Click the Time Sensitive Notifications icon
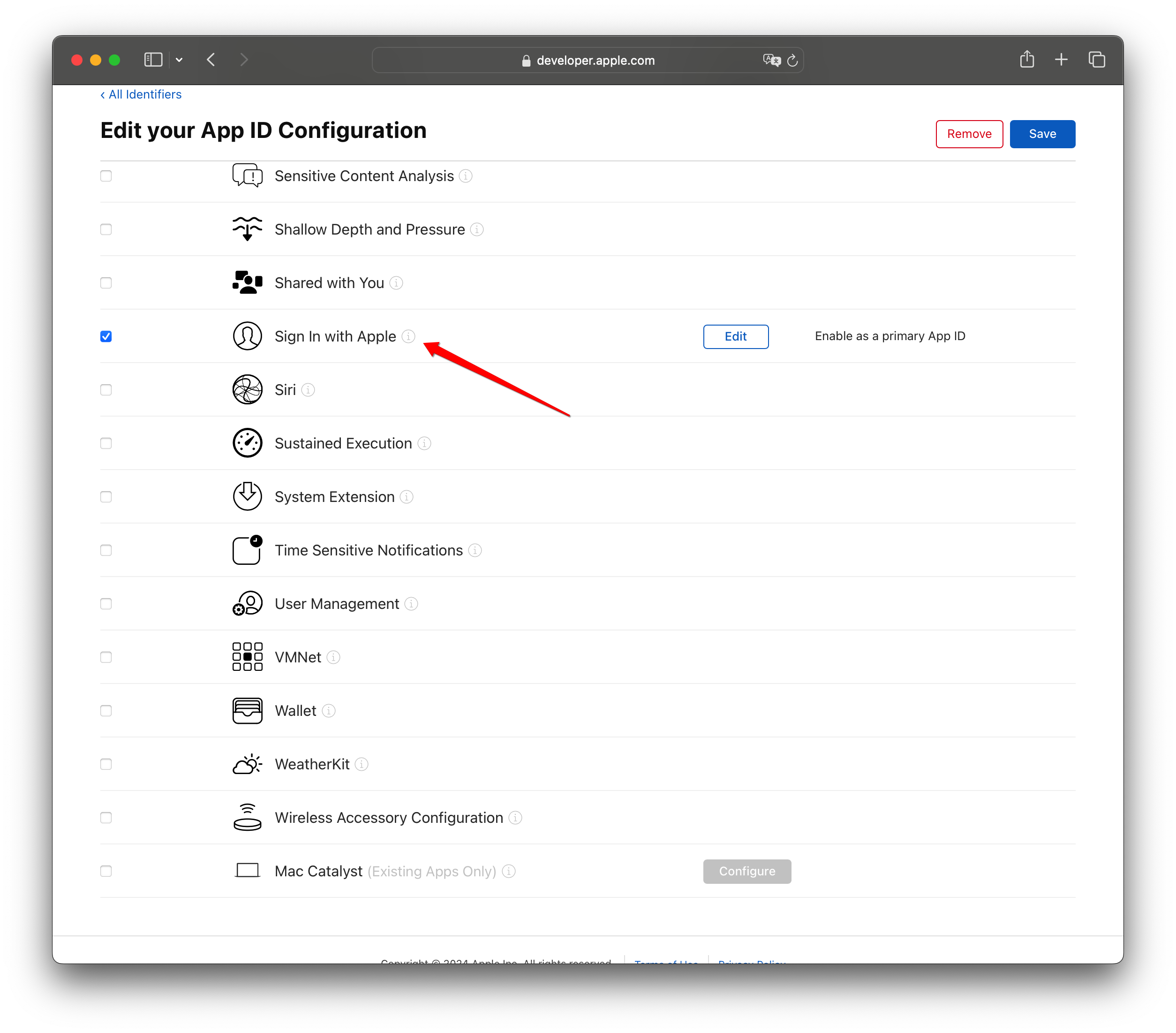Viewport: 1176px width, 1033px height. [248, 550]
